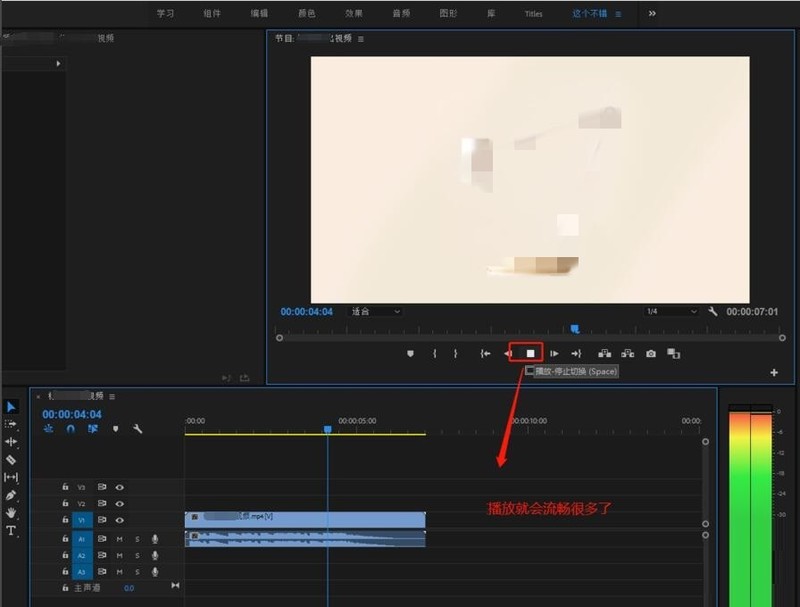
Task: Open Program Monitor wrench settings
Action: [x=713, y=312]
